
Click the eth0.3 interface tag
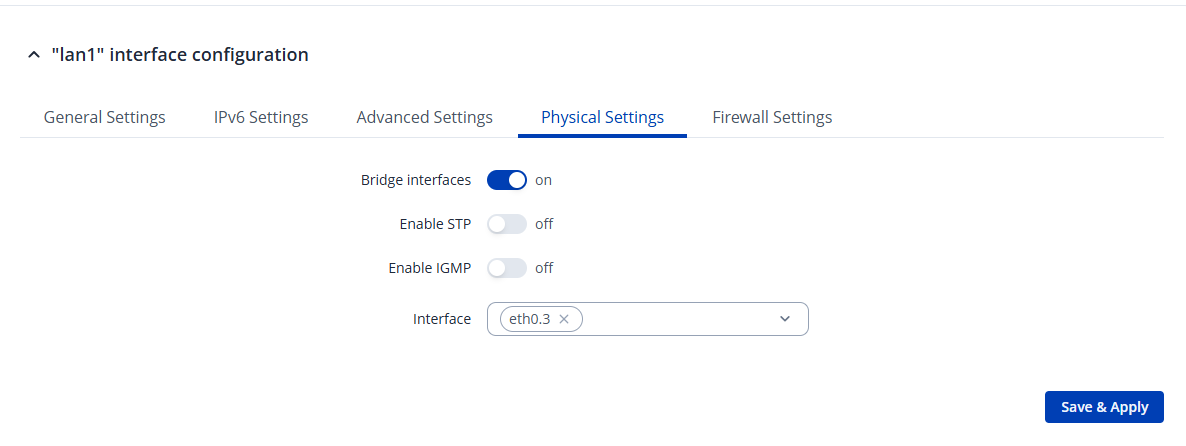[x=529, y=319]
